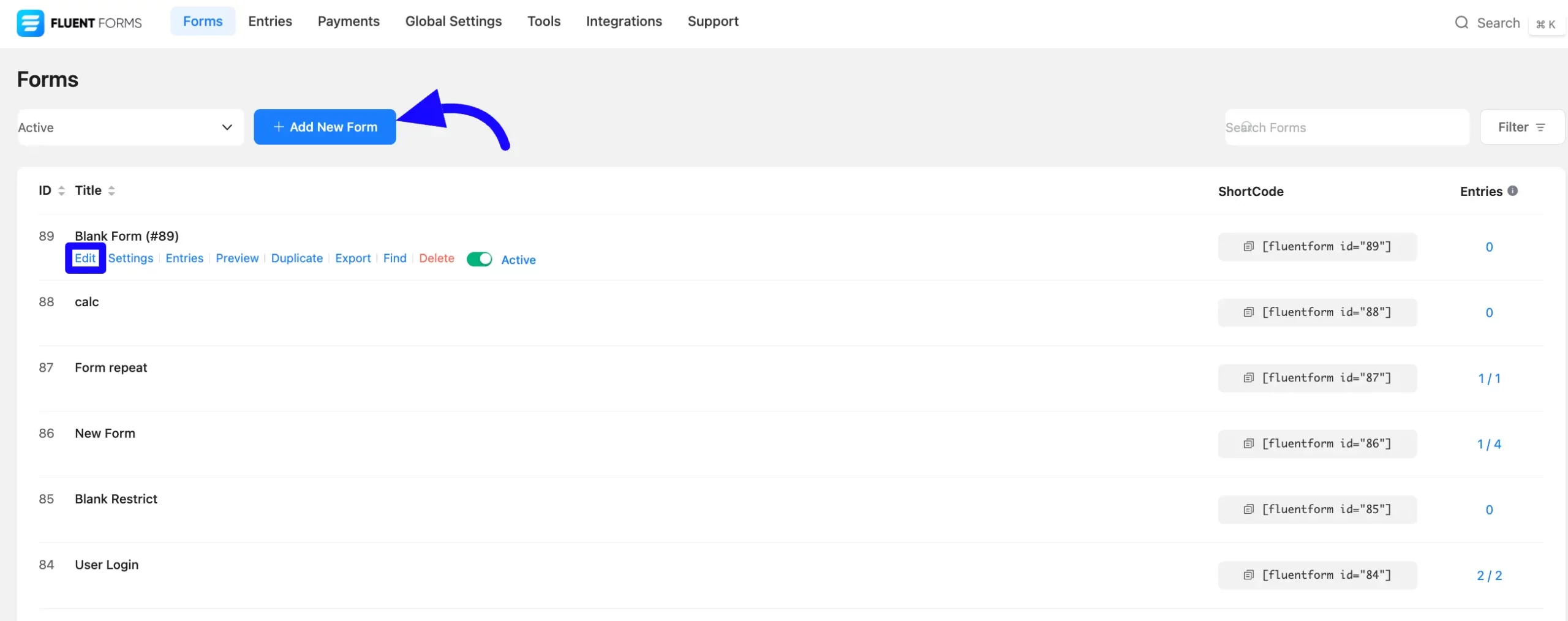Copy shortcode icon for form 86
Viewport: 1568px width, 621px height.
click(x=1248, y=443)
